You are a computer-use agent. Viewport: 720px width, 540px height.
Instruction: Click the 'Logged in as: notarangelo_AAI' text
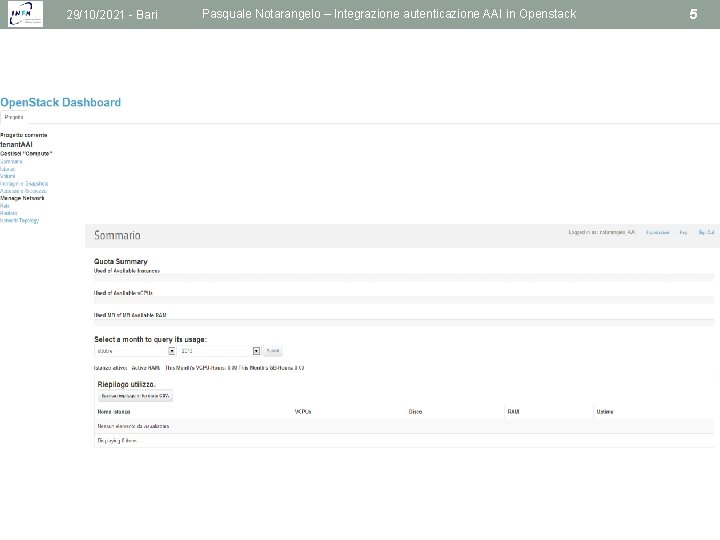pos(602,232)
